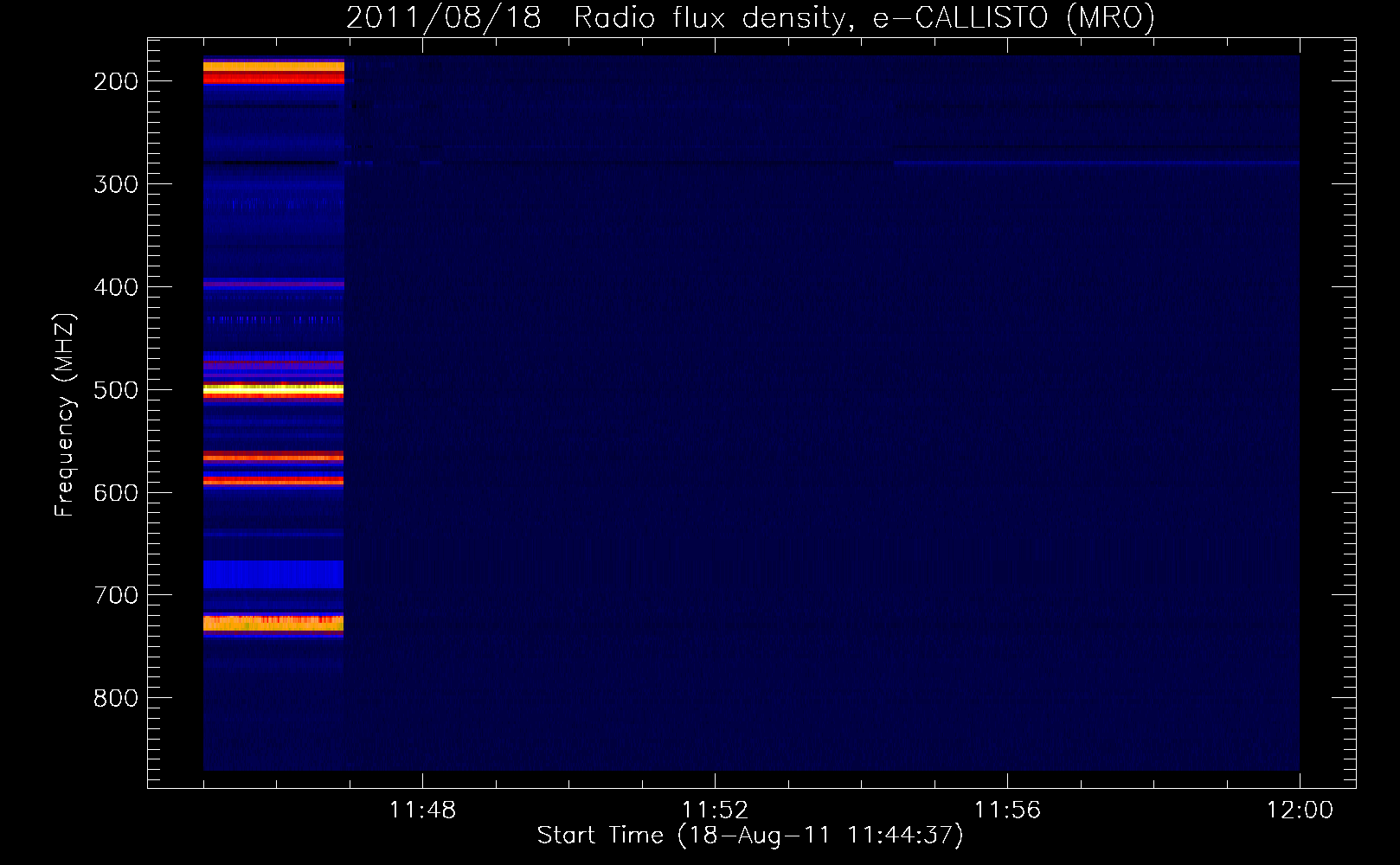Click the '400' frequency tick label
The image size is (1400, 865).
[x=116, y=287]
